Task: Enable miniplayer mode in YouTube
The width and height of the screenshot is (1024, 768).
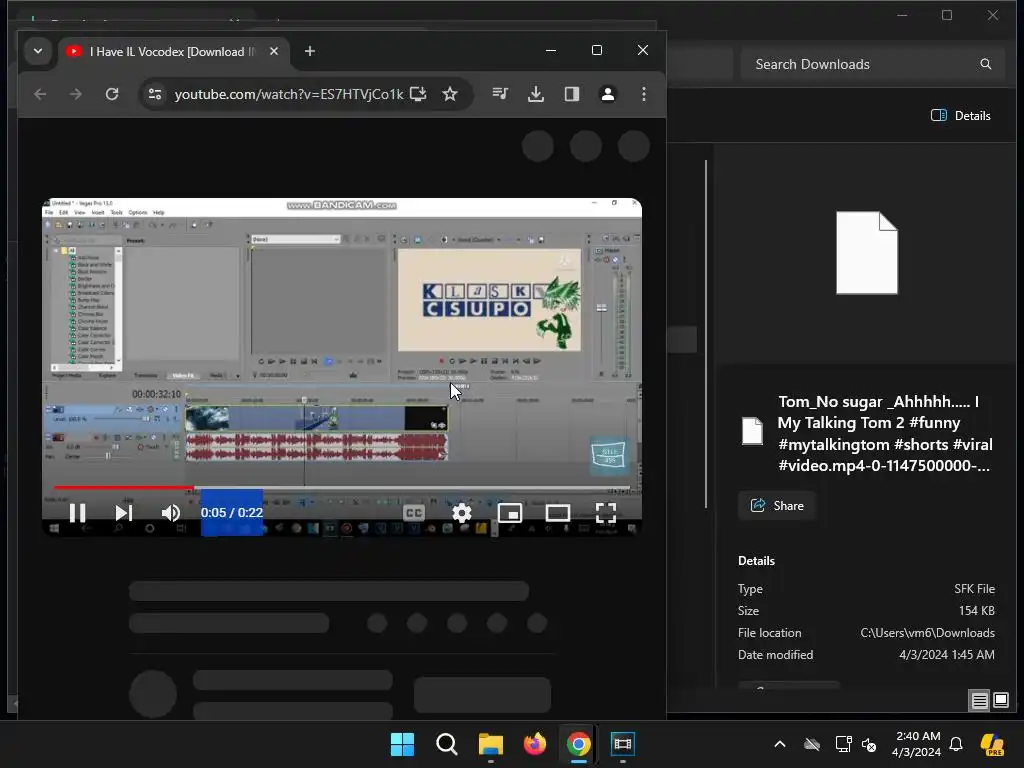Action: [x=509, y=513]
